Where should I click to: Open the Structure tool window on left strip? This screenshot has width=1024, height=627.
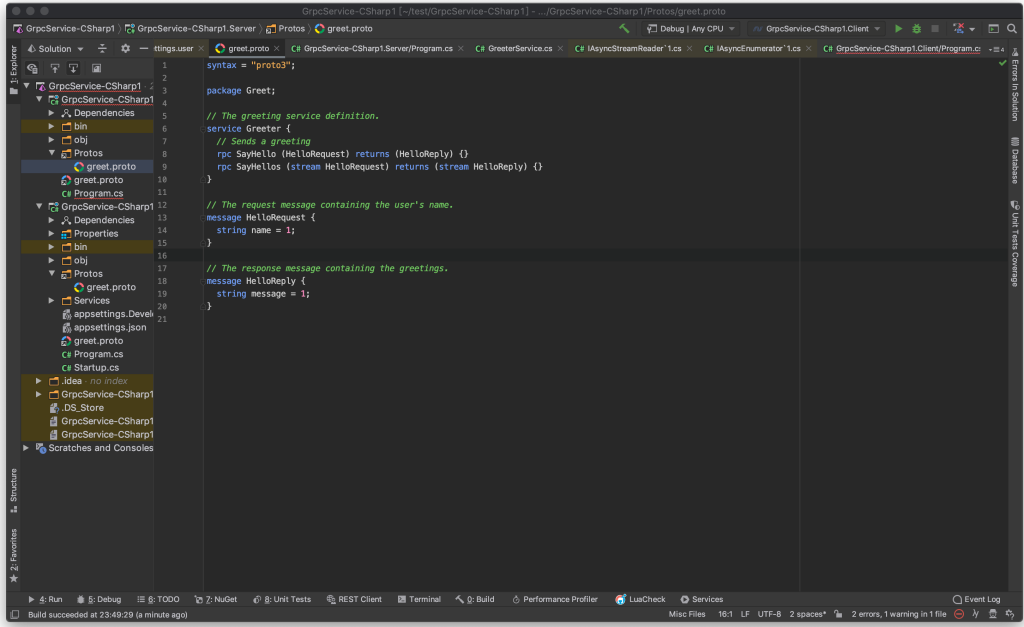click(14, 490)
